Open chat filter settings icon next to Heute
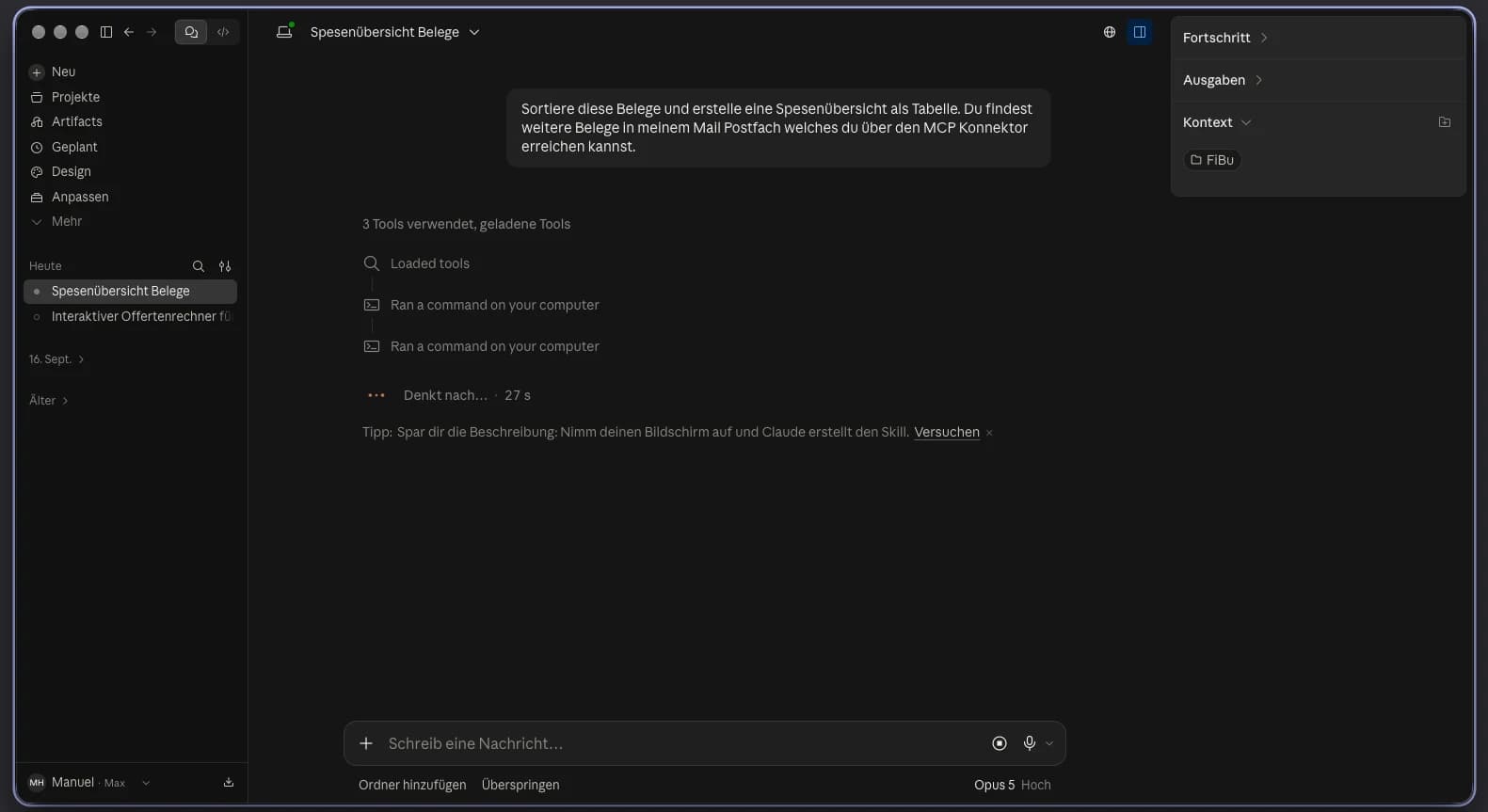The image size is (1488, 812). coord(225,266)
